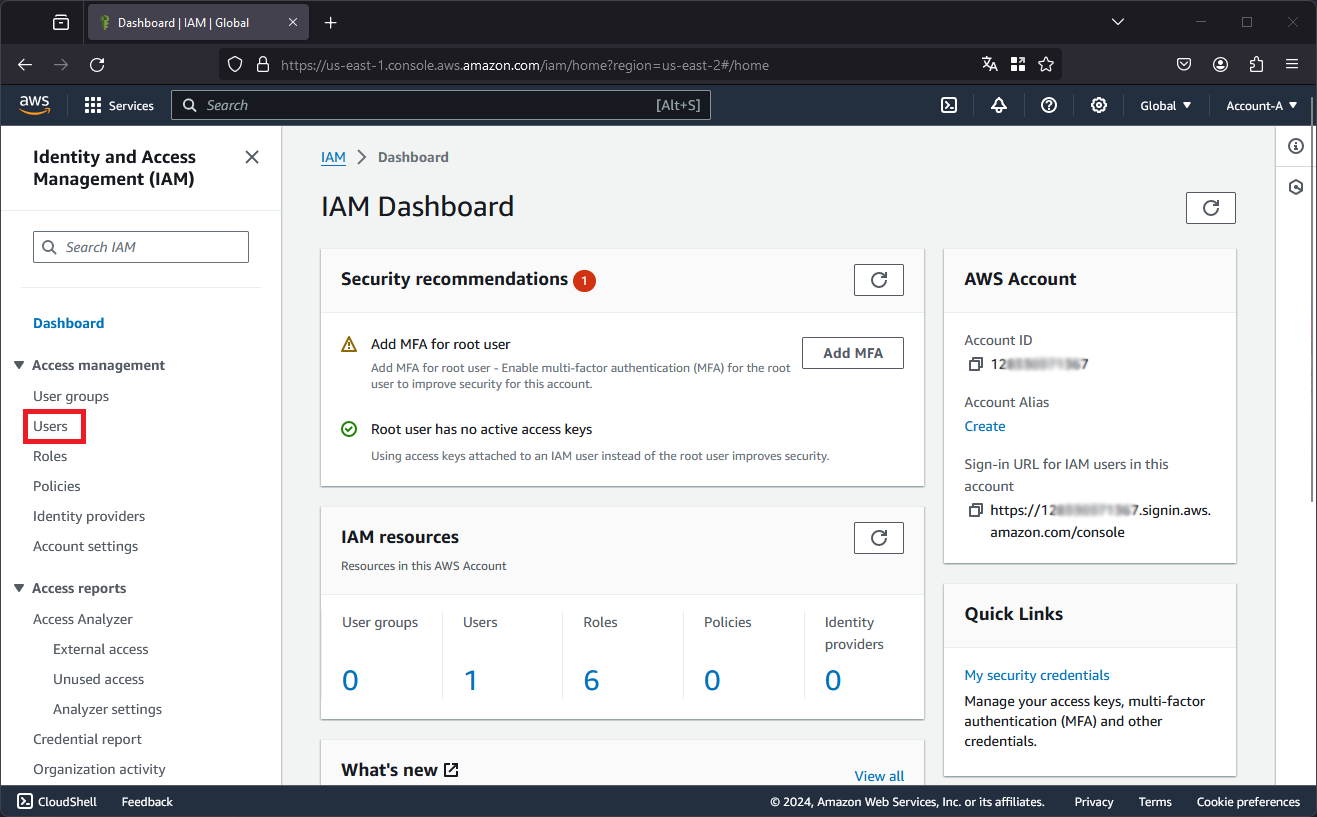Image resolution: width=1317 pixels, height=817 pixels.
Task: Open the info panel icon on right edge
Action: point(1296,146)
